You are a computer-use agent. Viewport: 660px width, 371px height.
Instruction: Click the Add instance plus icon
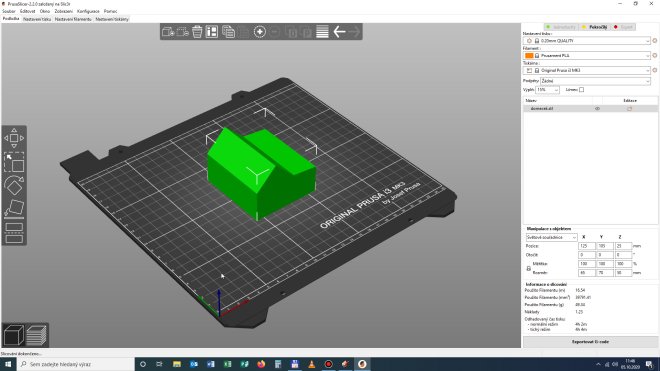coord(260,32)
